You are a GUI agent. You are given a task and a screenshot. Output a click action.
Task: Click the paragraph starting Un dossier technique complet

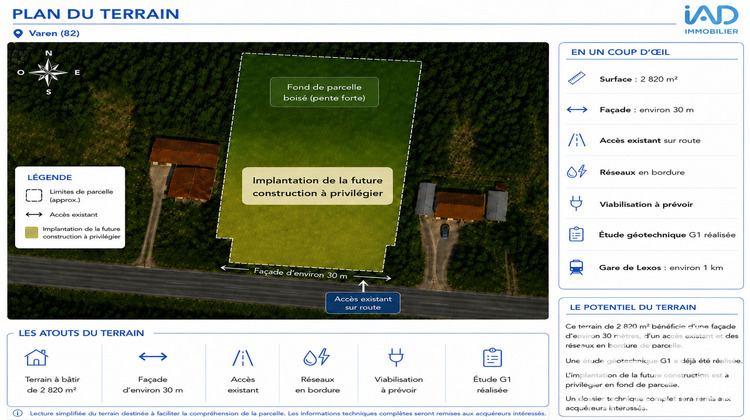point(648,403)
